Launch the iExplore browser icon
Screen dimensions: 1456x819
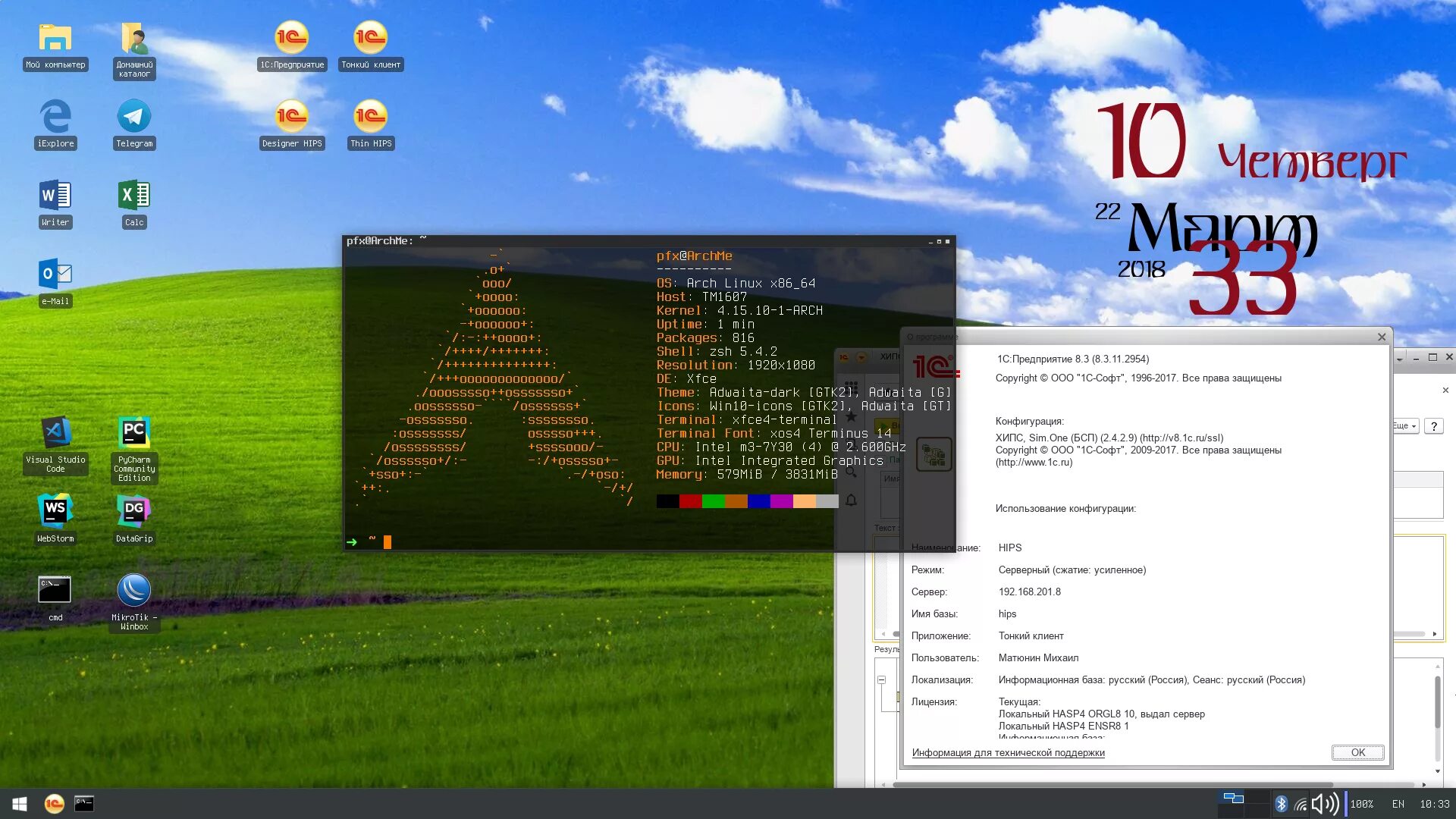pyautogui.click(x=55, y=125)
